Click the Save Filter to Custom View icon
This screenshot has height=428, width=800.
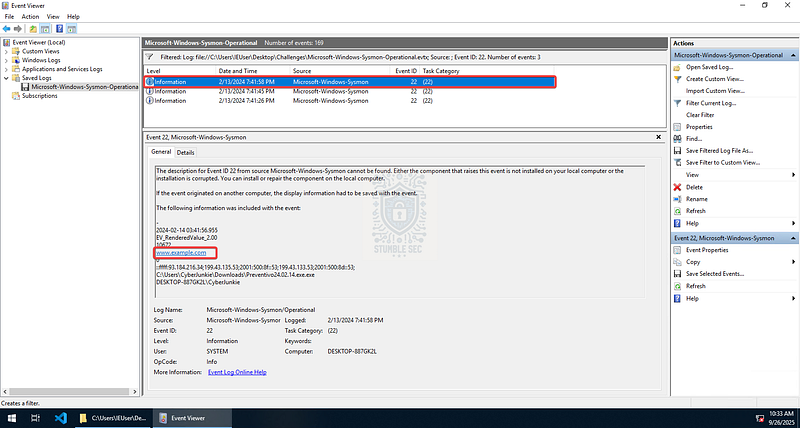pyautogui.click(x=677, y=163)
